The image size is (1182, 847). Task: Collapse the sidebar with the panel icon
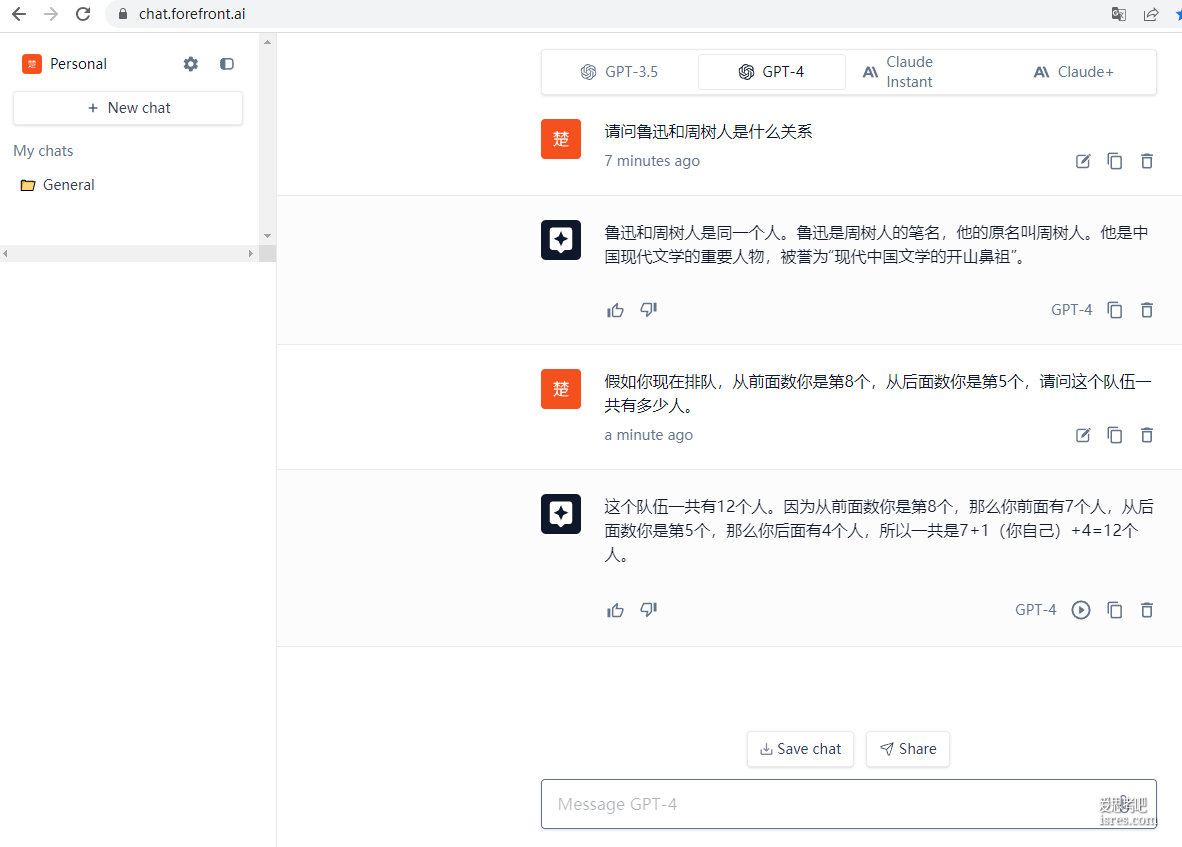(227, 64)
